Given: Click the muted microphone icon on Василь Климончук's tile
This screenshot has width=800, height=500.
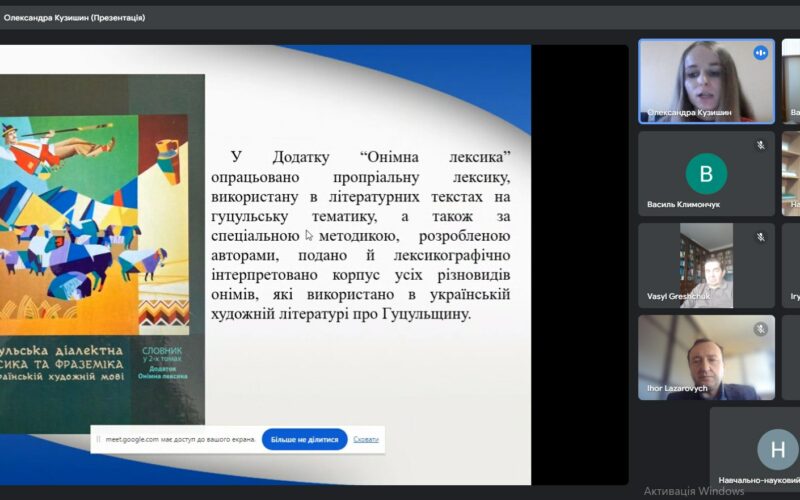Looking at the screenshot, I should point(760,145).
